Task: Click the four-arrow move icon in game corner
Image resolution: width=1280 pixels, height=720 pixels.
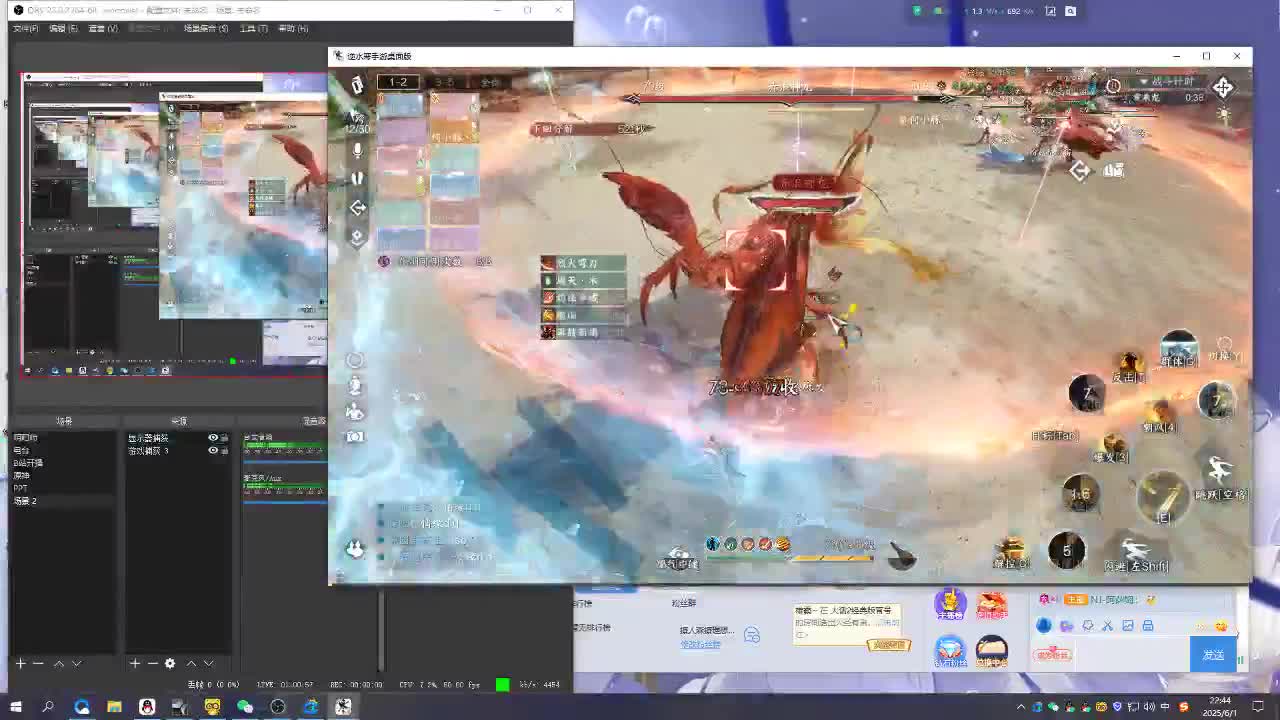Action: (x=1223, y=88)
